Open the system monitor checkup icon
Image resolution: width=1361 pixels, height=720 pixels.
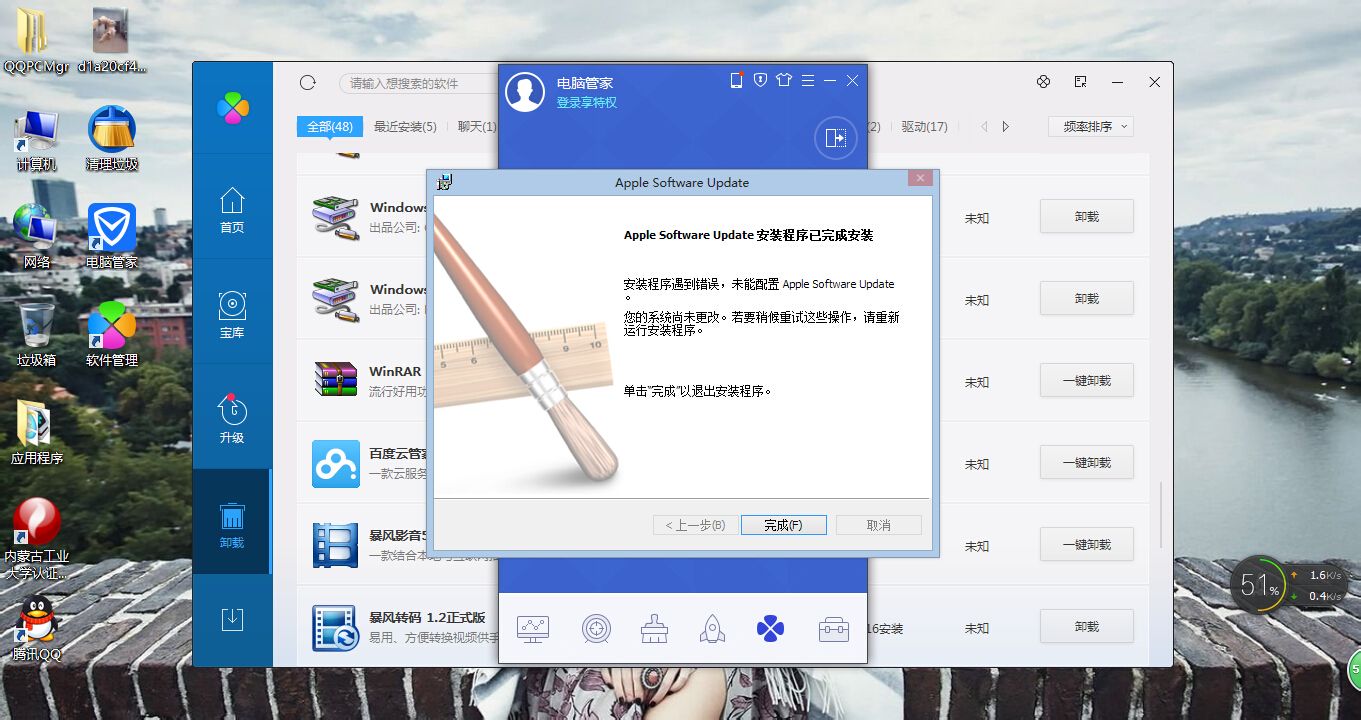pos(533,629)
